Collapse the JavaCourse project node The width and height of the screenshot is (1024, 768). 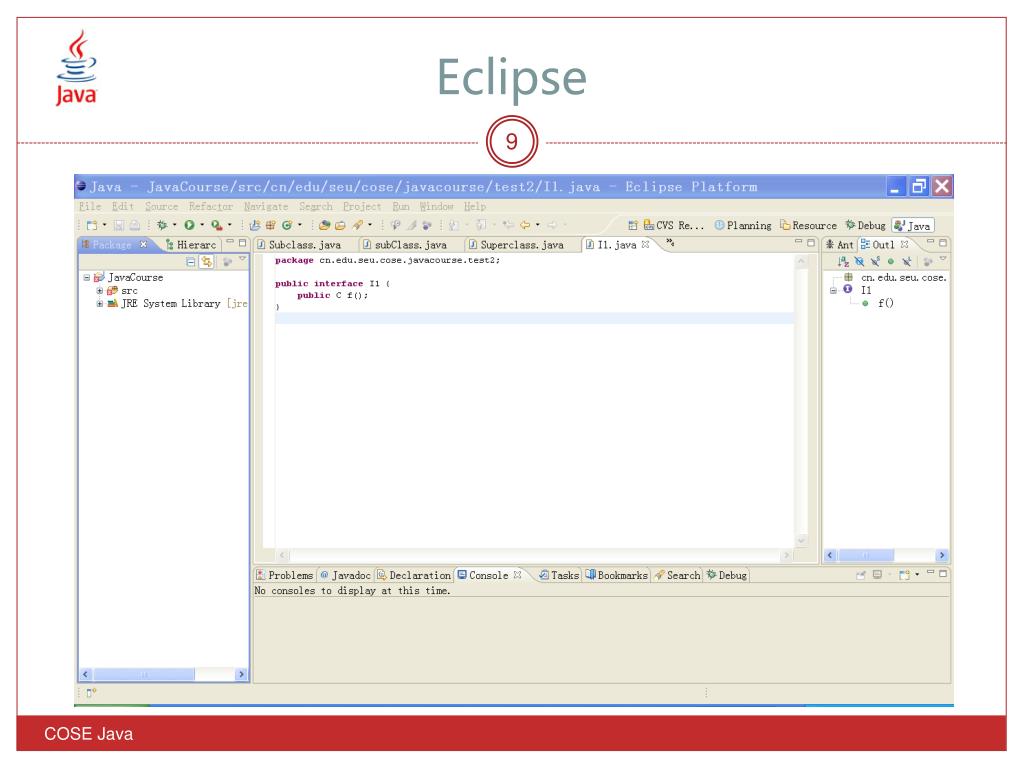pyautogui.click(x=86, y=278)
